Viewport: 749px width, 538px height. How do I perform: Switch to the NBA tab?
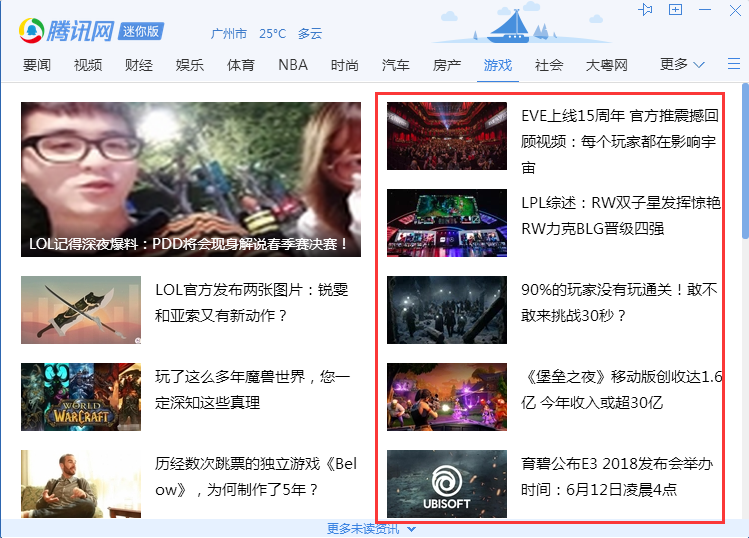293,65
